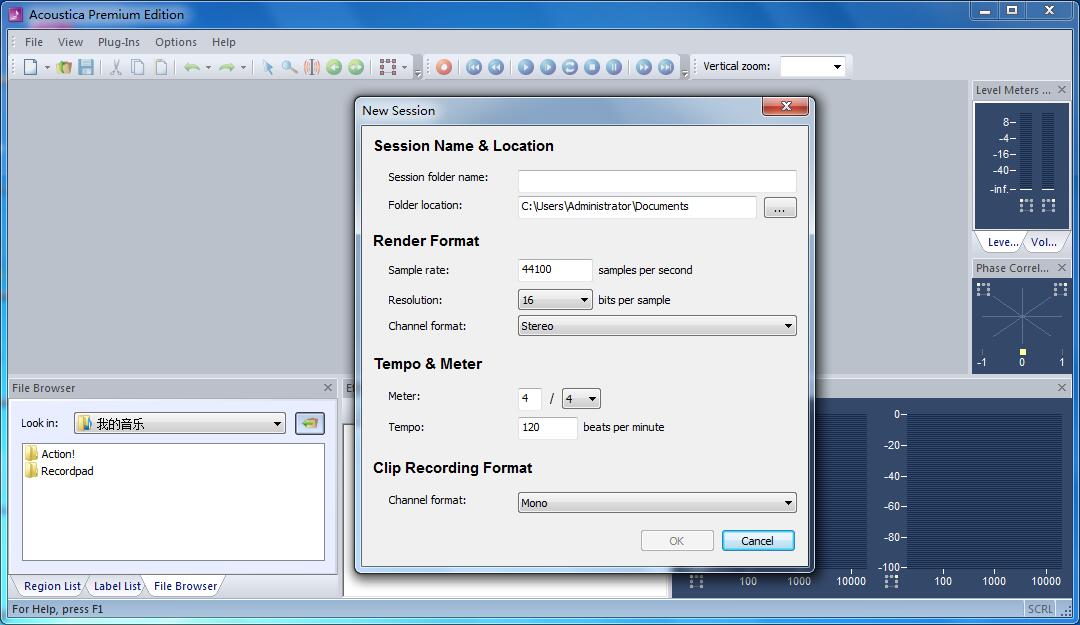Image resolution: width=1080 pixels, height=625 pixels.
Task: Open the Plug-Ins menu
Action: (x=118, y=42)
